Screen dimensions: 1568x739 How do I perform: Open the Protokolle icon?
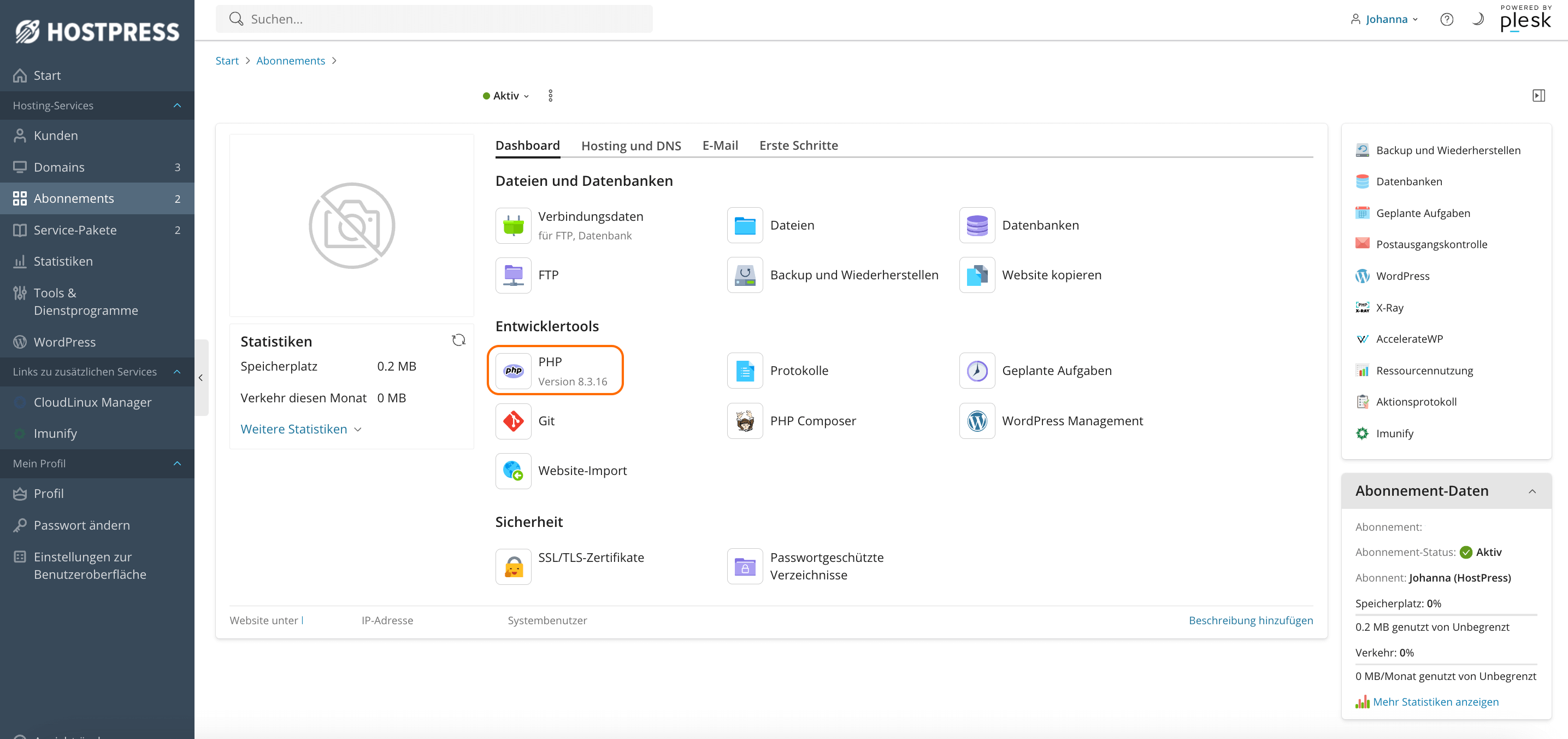tap(745, 371)
